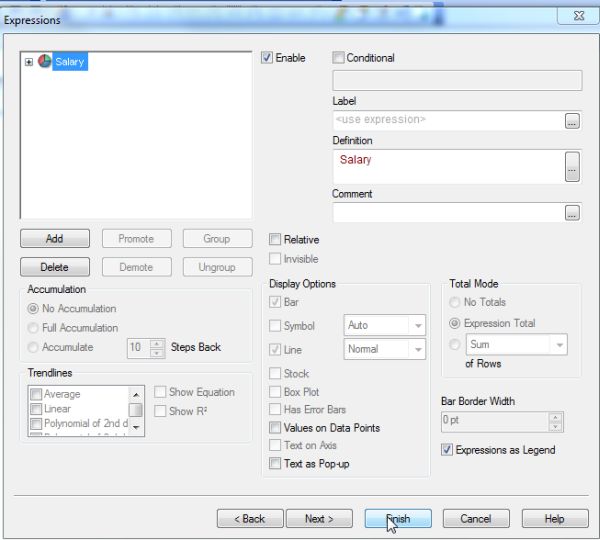Enable Show R² checkbox
Image resolution: width=600 pixels, height=540 pixels.
160,411
